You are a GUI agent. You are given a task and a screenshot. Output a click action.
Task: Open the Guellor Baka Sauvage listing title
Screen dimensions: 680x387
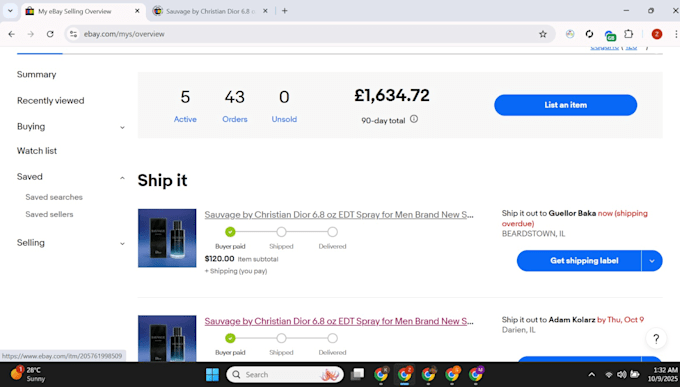pyautogui.click(x=339, y=215)
